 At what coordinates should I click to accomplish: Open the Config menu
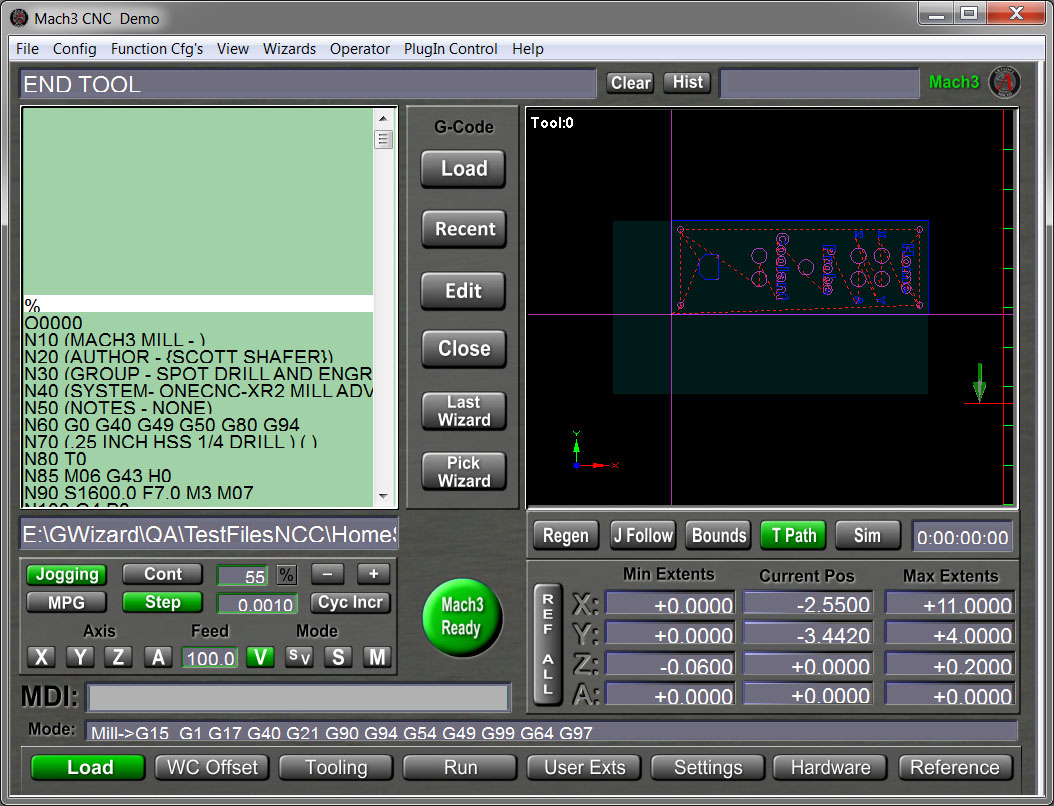(74, 48)
